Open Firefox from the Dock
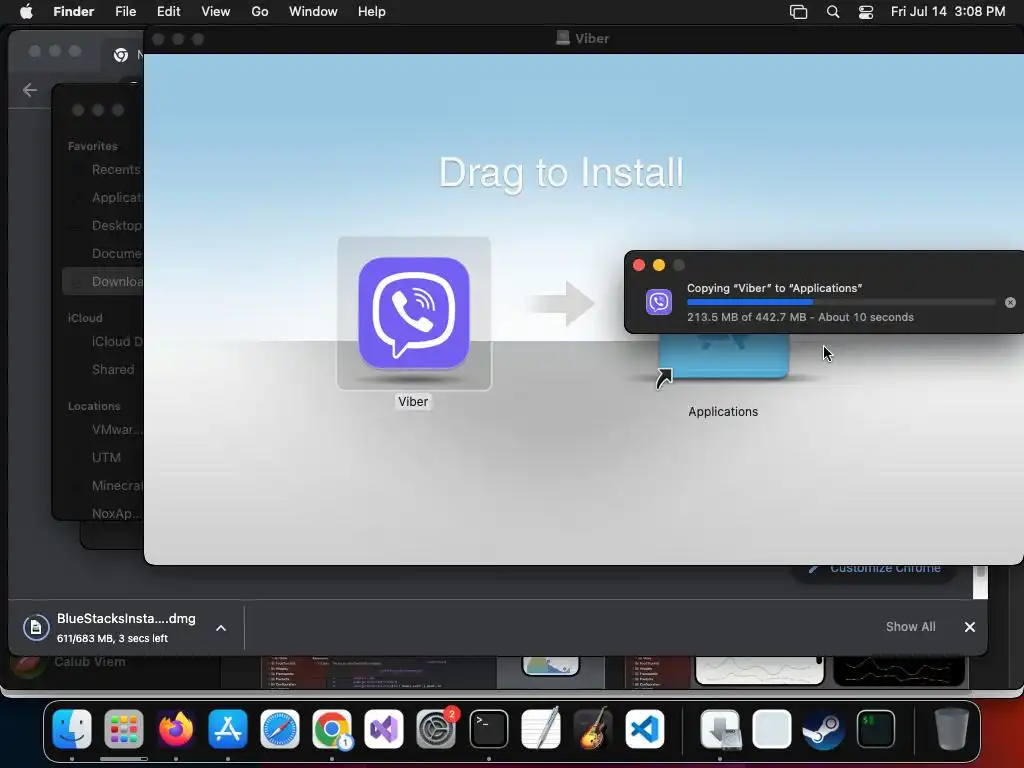Image resolution: width=1024 pixels, height=768 pixels. 176,729
